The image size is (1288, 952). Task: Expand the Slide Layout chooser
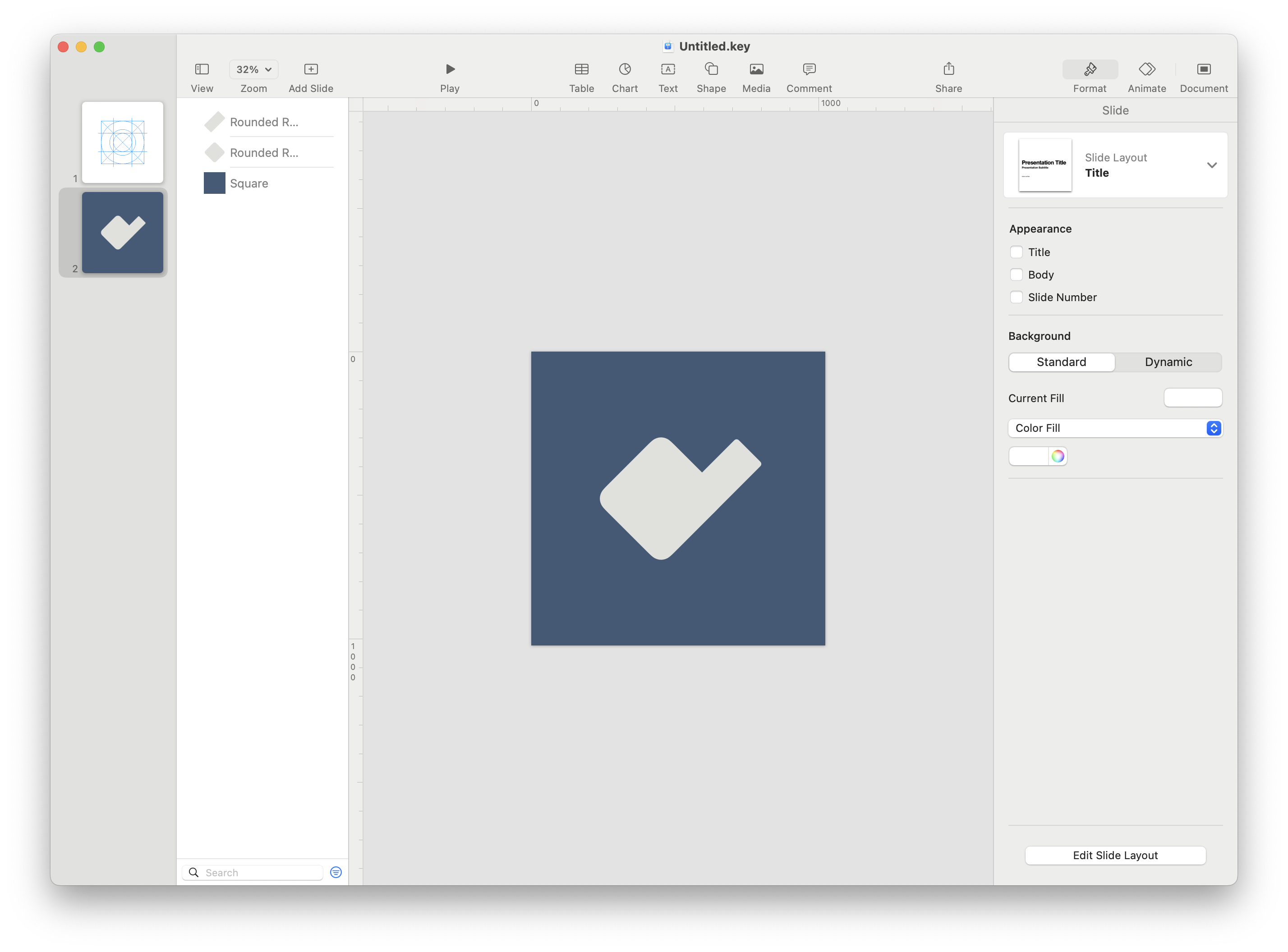(1211, 165)
